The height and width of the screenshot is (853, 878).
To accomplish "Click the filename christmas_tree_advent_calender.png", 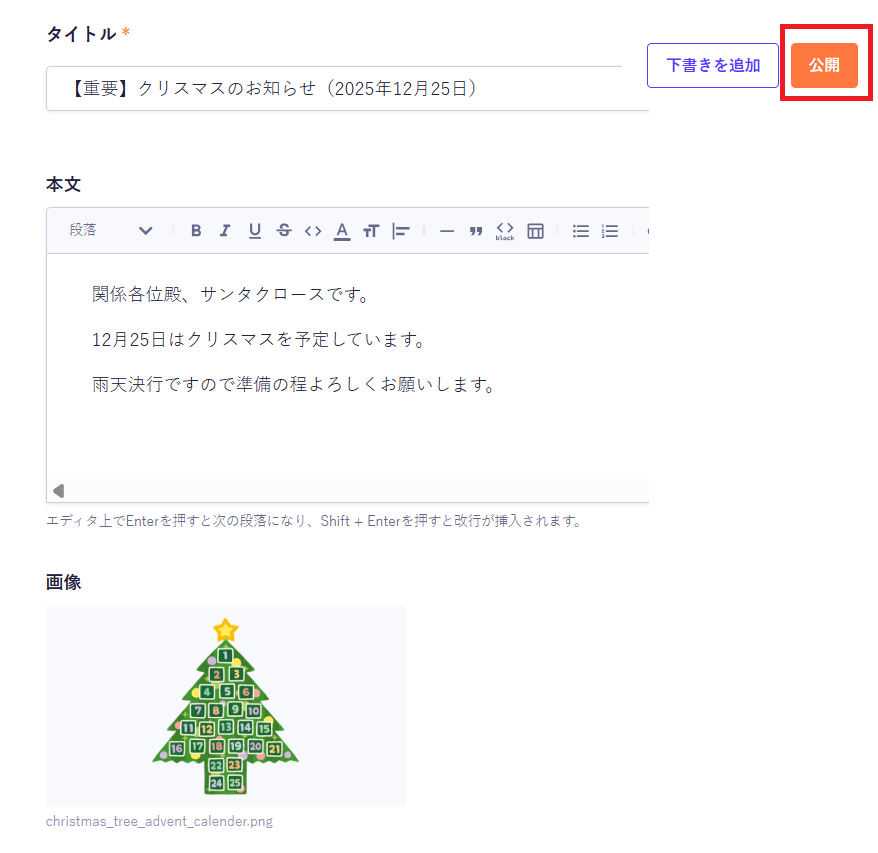I will tap(160, 822).
